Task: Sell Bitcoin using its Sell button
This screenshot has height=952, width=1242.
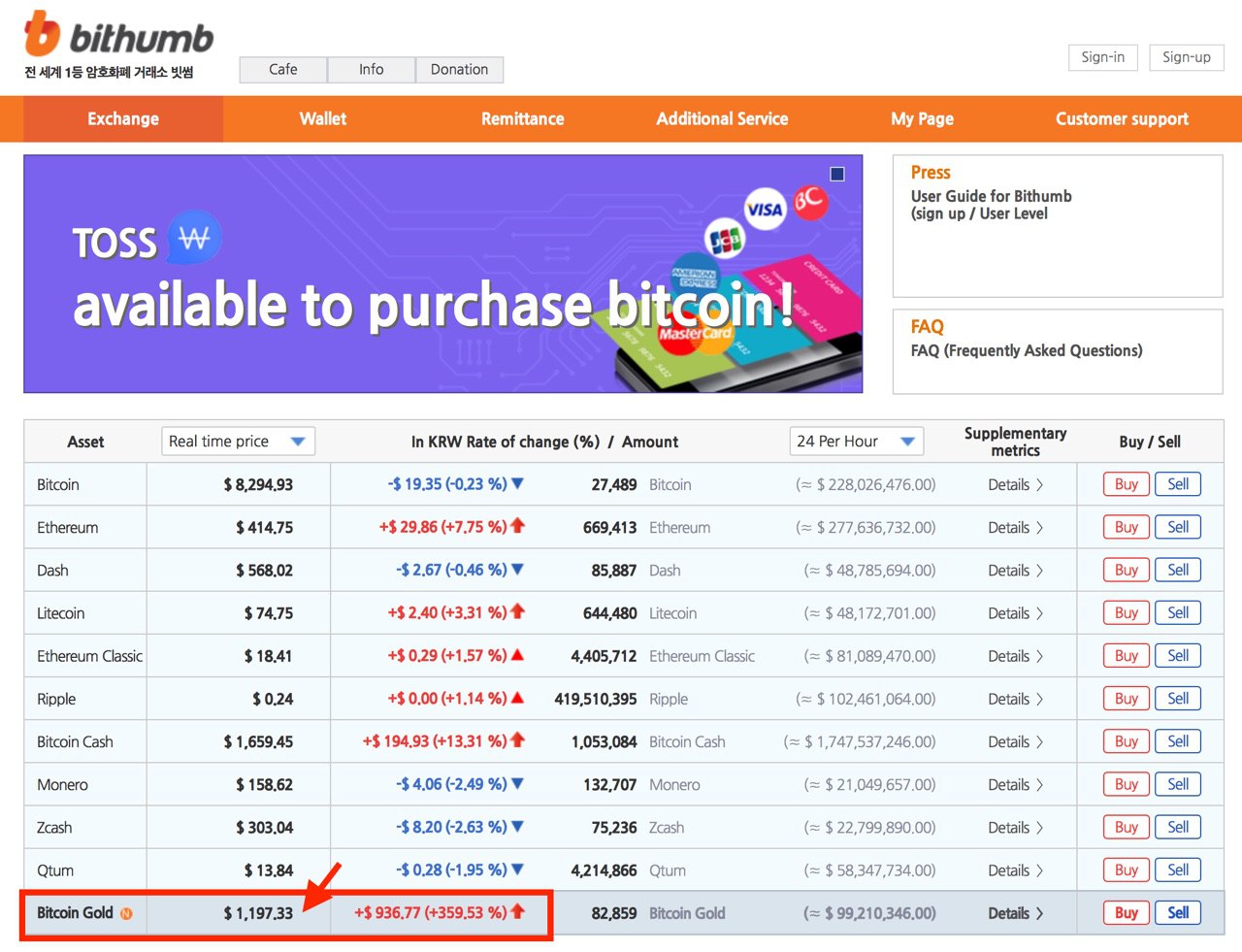Action: (1178, 484)
